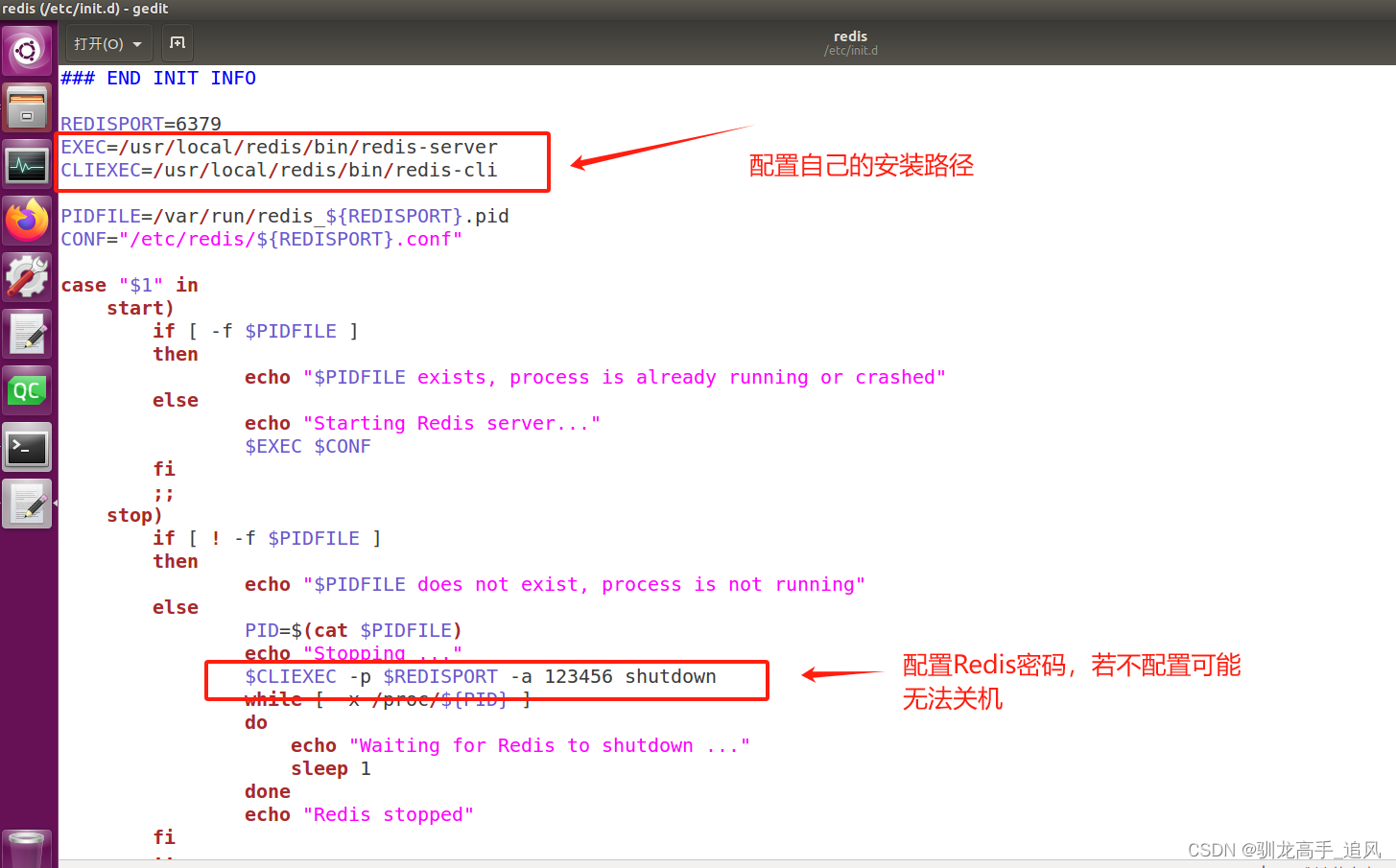Viewport: 1396px width, 868px height.
Task: Open the Trash at the dock bottom
Action: point(27,850)
